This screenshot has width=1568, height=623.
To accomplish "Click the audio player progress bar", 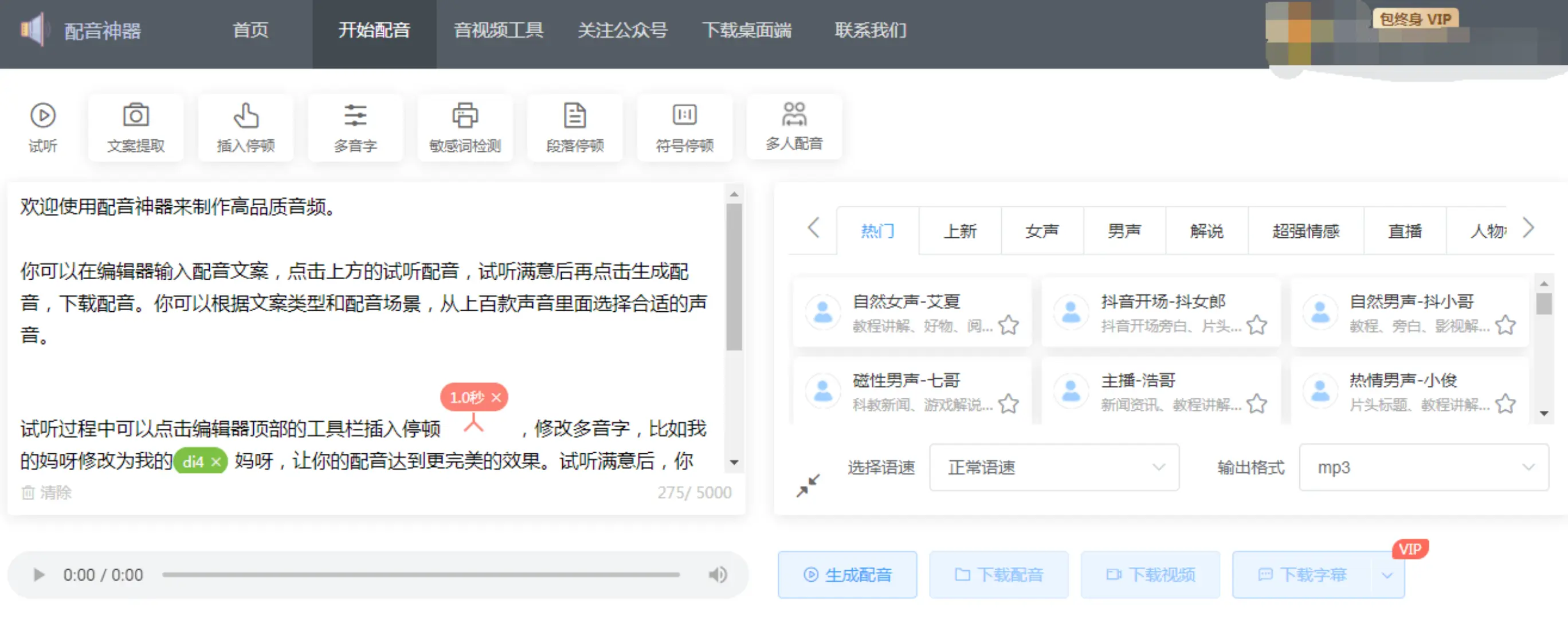I will point(420,575).
